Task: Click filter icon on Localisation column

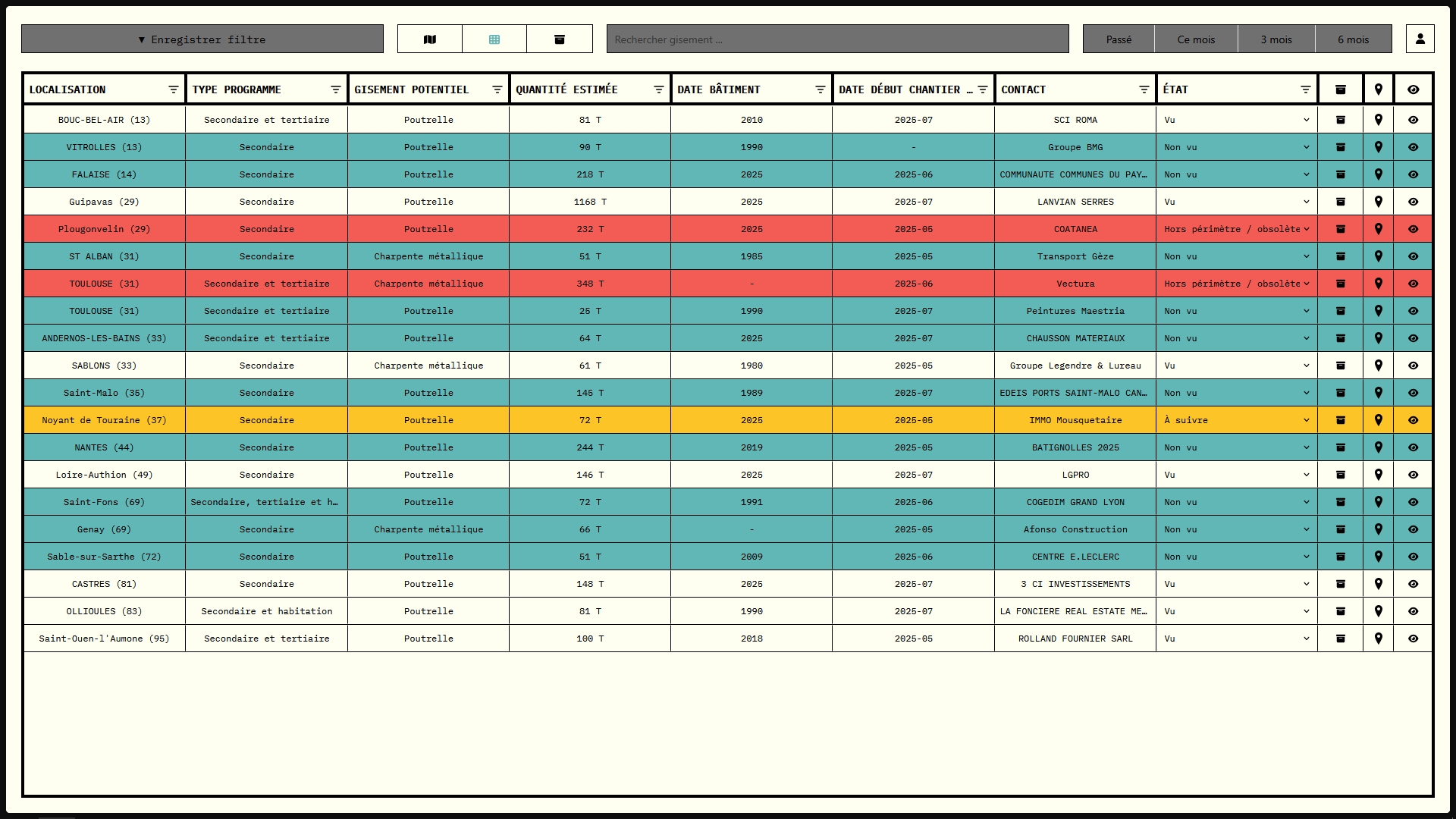Action: pos(173,89)
